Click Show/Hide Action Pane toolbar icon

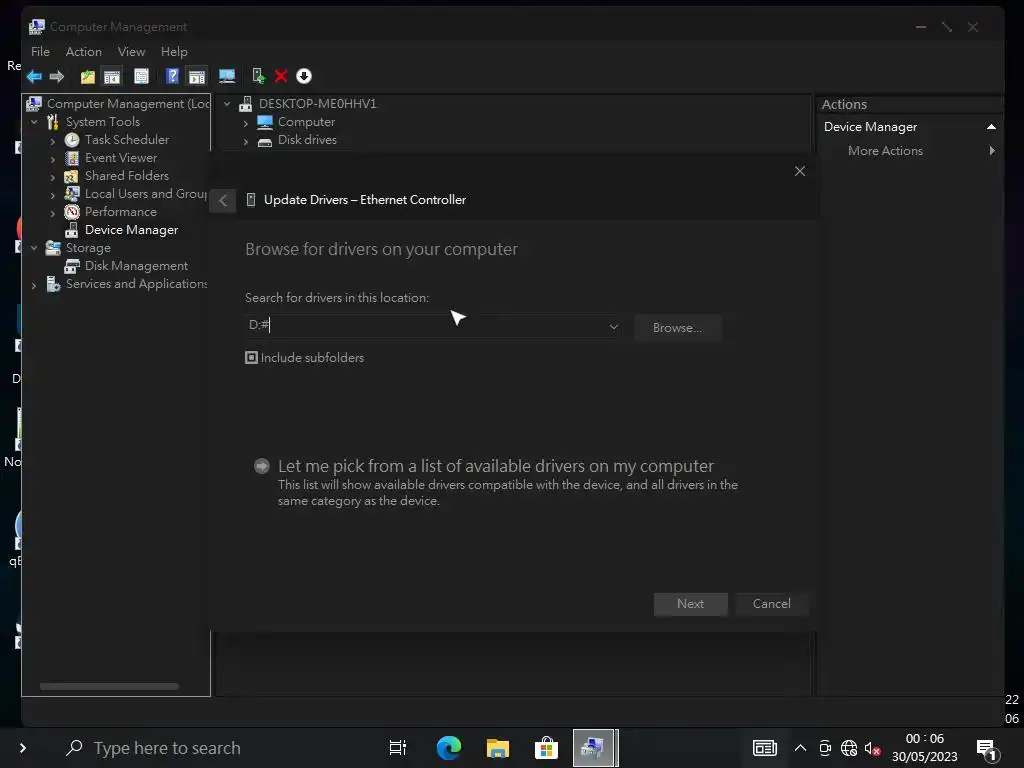pyautogui.click(x=197, y=76)
